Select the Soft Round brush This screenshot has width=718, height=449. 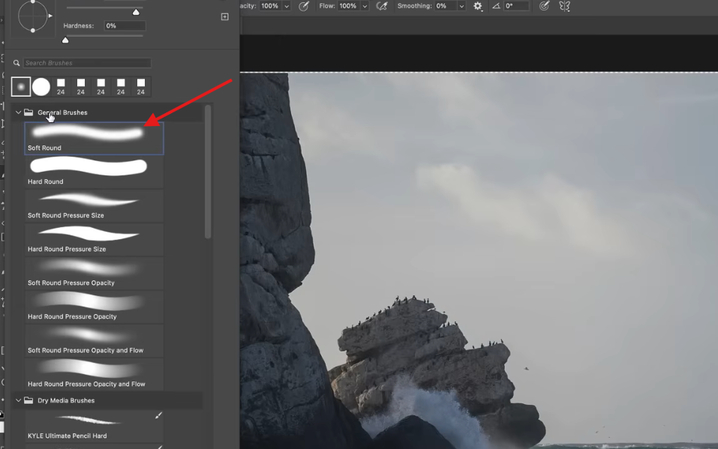94,138
